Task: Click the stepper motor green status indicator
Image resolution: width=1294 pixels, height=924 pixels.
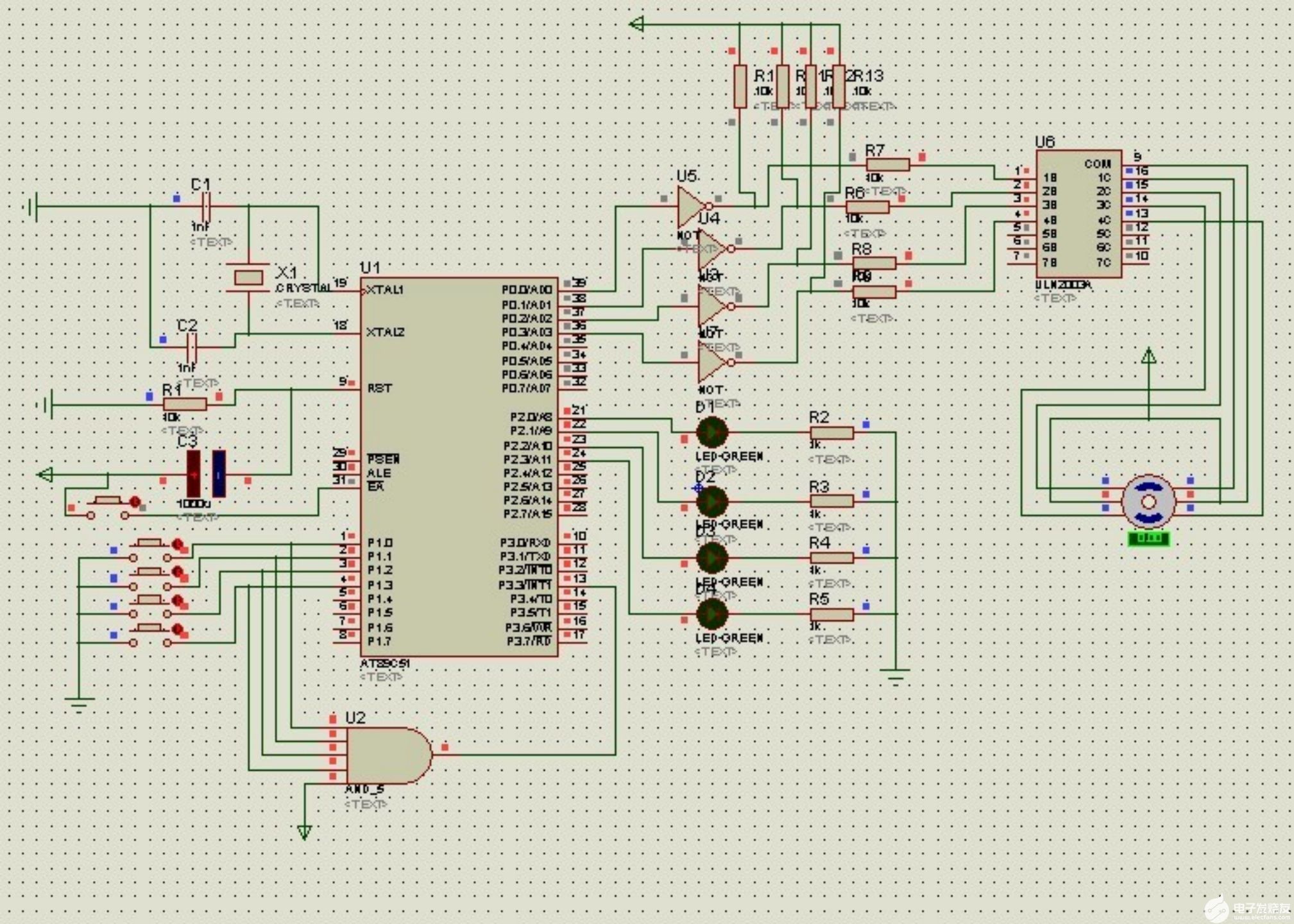Action: pos(1148,538)
